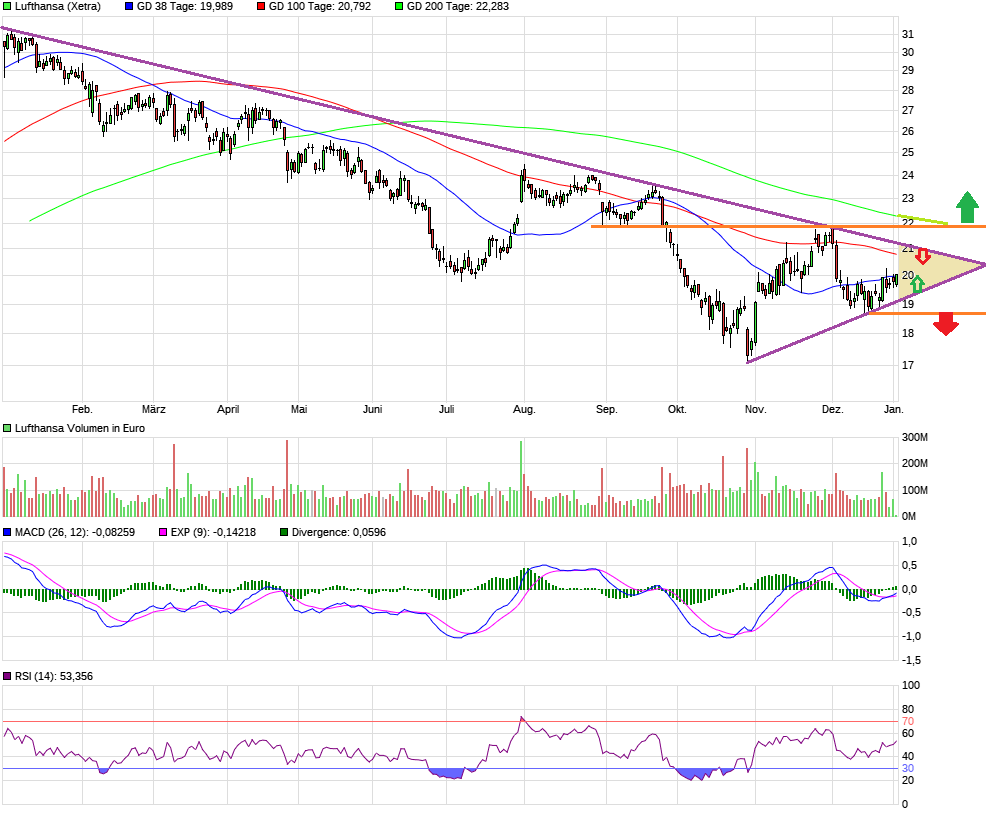Click the 'Juli' month axis label

pyautogui.click(x=446, y=410)
